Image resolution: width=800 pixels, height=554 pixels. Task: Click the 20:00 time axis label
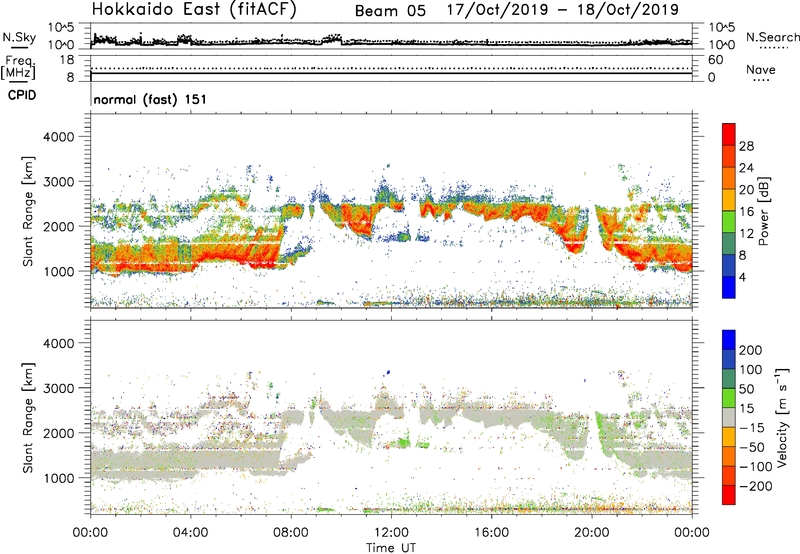click(591, 533)
